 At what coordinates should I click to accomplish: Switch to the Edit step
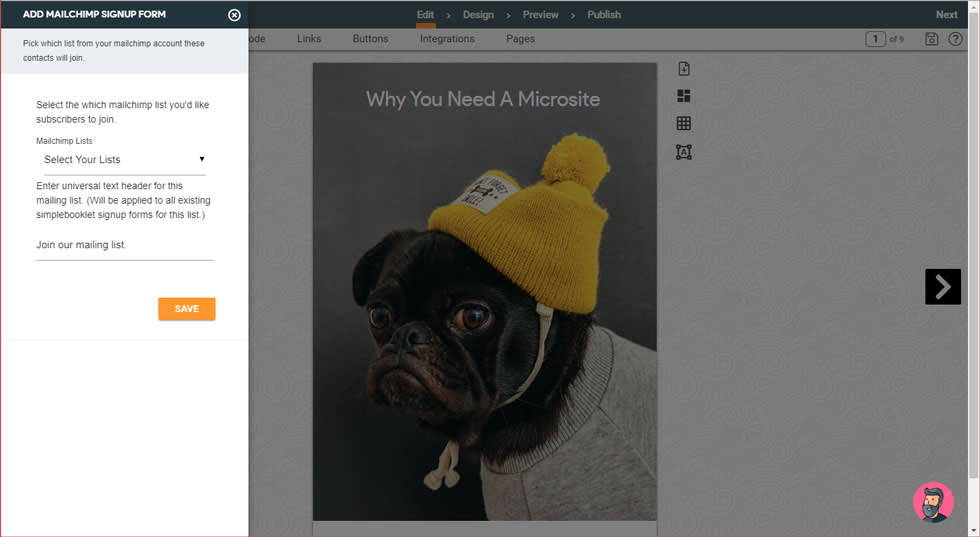point(426,14)
